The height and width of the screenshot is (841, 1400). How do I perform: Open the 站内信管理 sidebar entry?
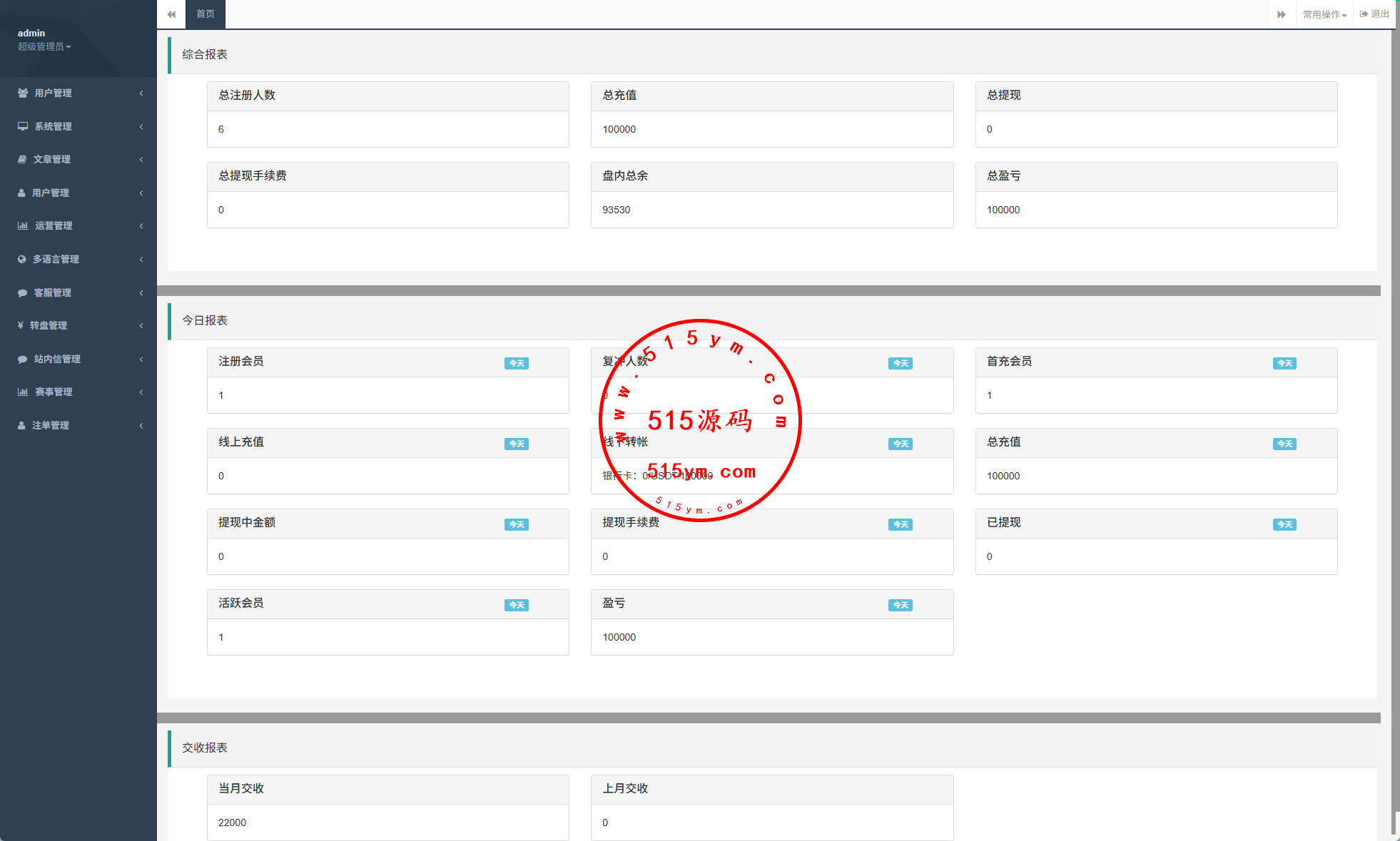pyautogui.click(x=57, y=359)
